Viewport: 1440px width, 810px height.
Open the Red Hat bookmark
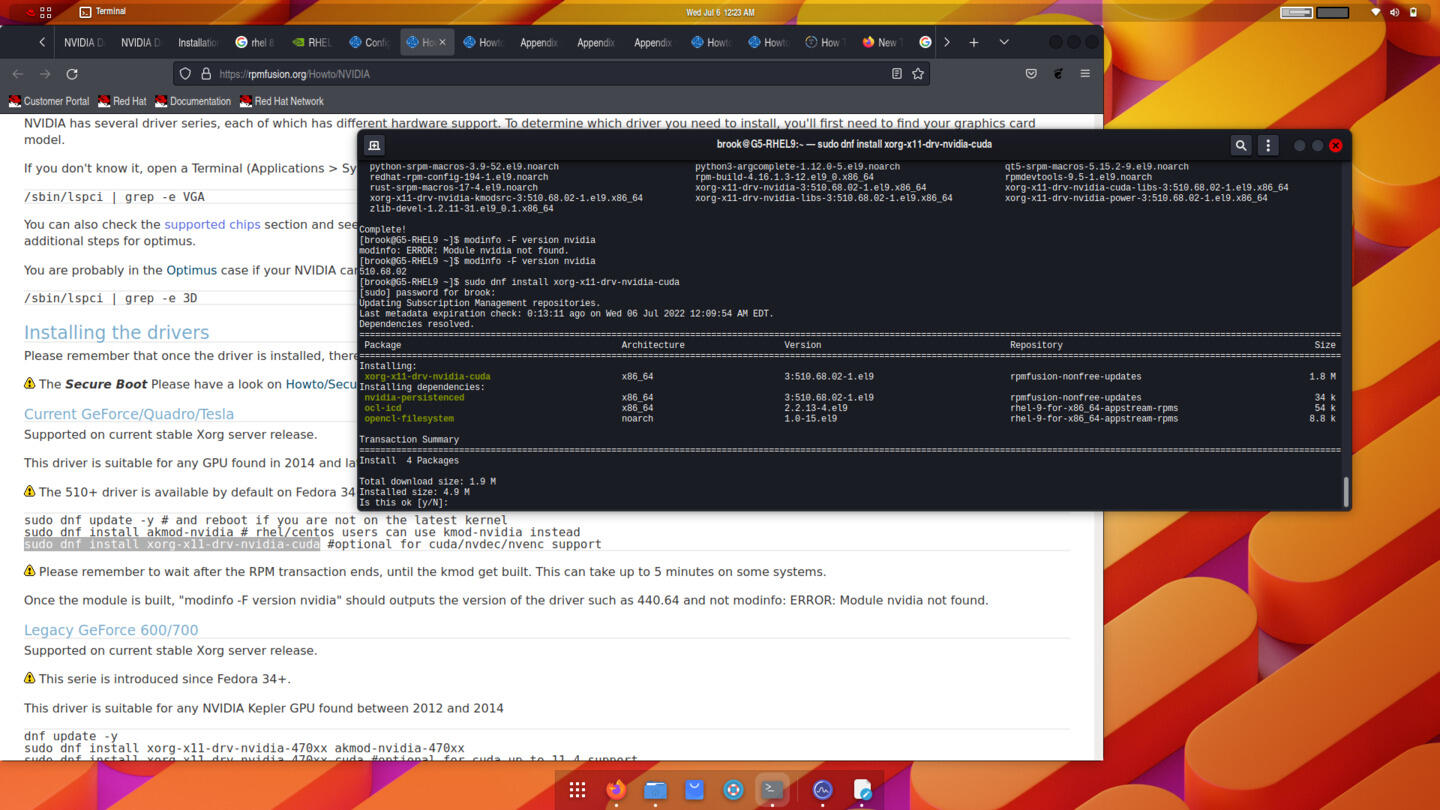click(122, 101)
